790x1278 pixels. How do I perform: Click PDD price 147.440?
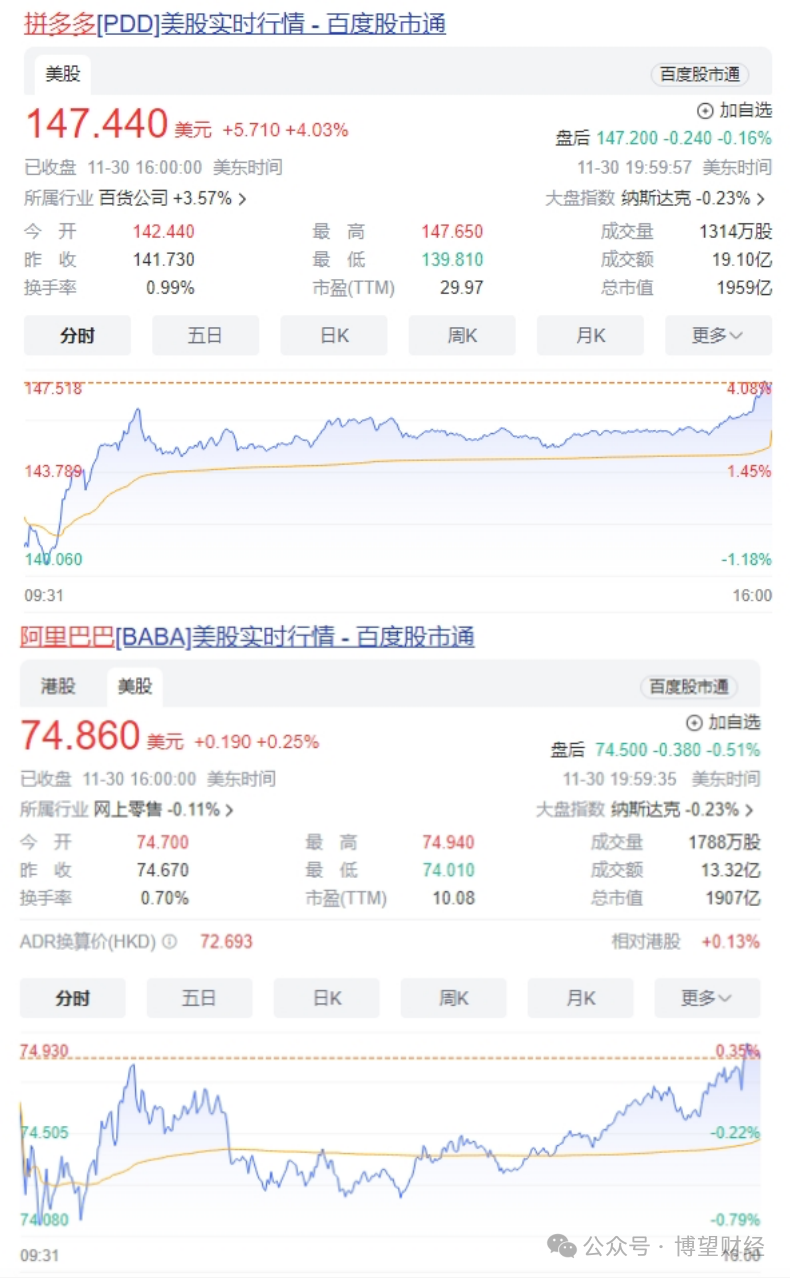(x=96, y=124)
